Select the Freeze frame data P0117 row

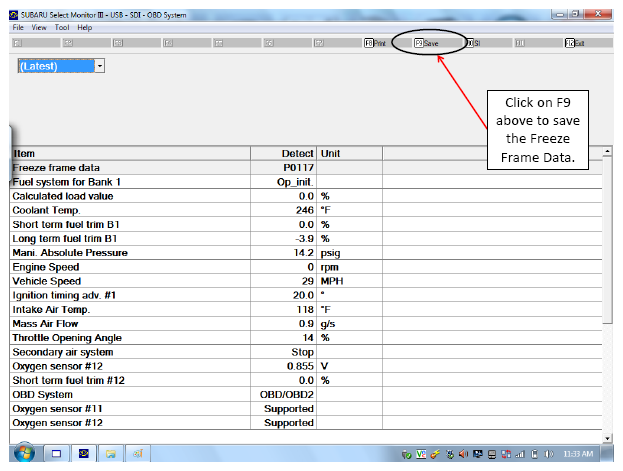tap(306, 167)
